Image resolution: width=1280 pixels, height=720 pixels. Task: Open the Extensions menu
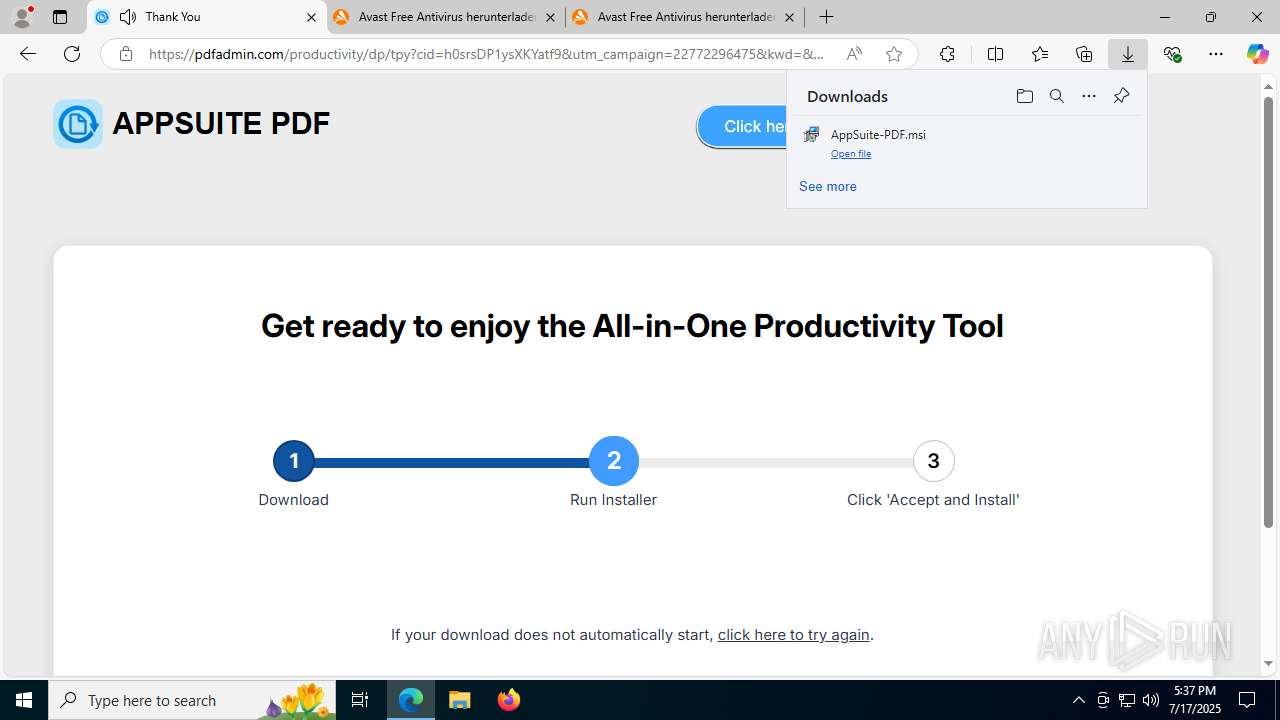point(947,54)
